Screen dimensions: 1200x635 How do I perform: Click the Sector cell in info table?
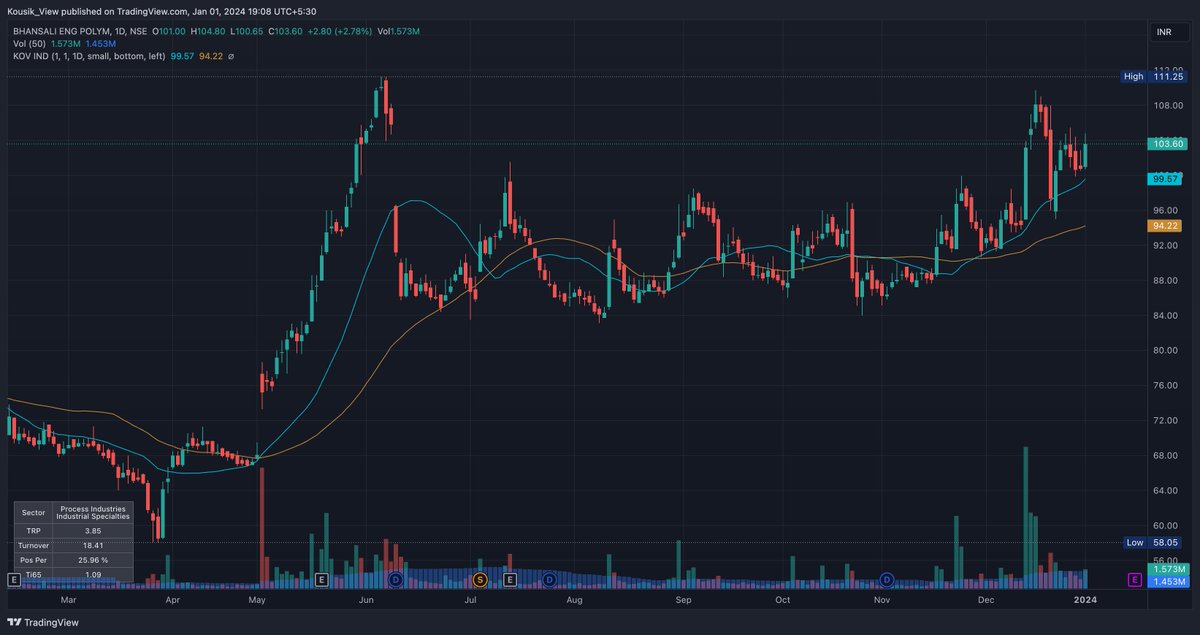(x=33, y=511)
